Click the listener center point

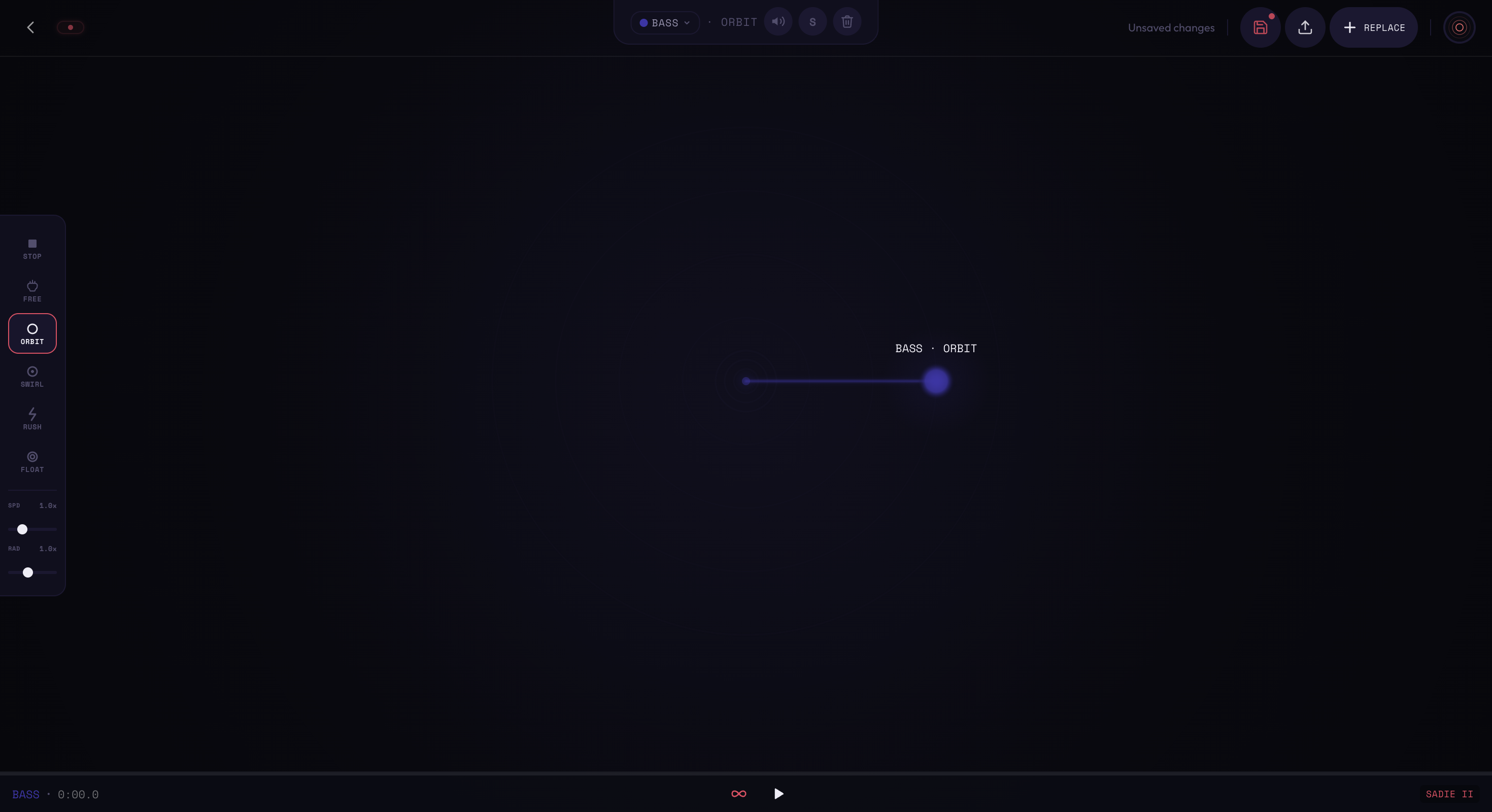coord(746,381)
